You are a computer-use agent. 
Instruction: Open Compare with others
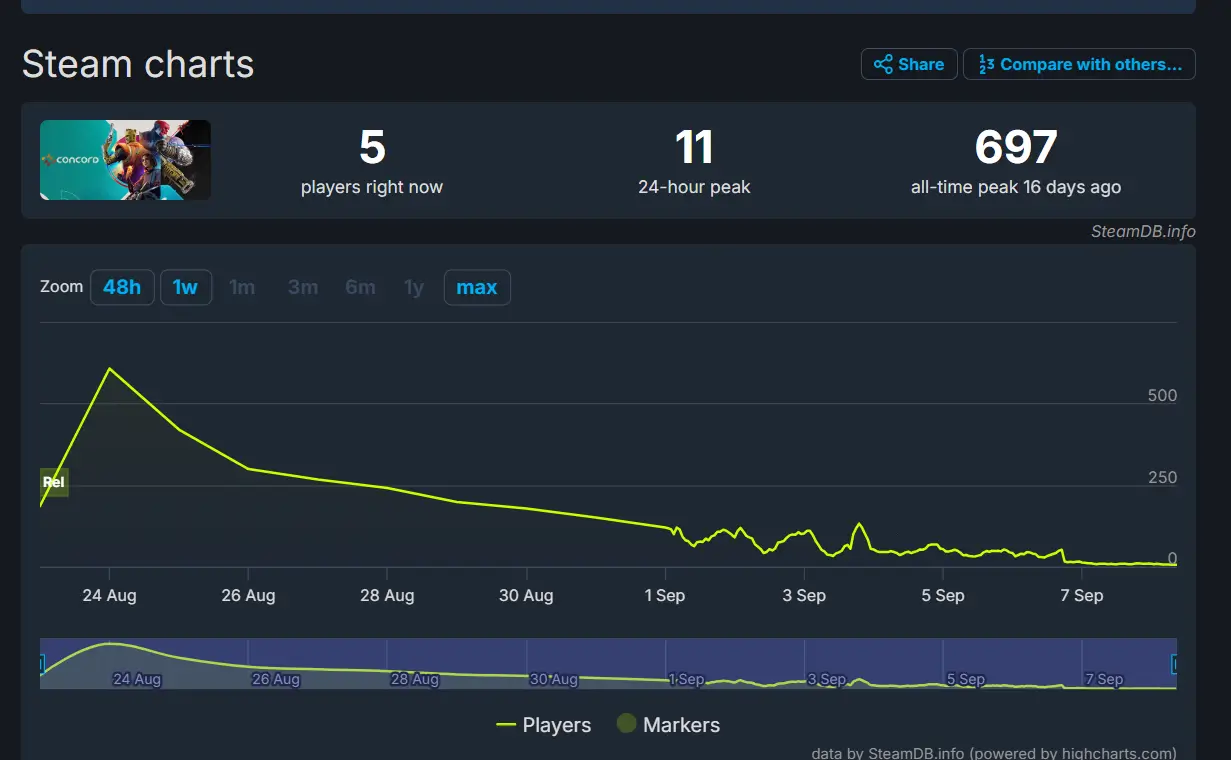(1079, 64)
